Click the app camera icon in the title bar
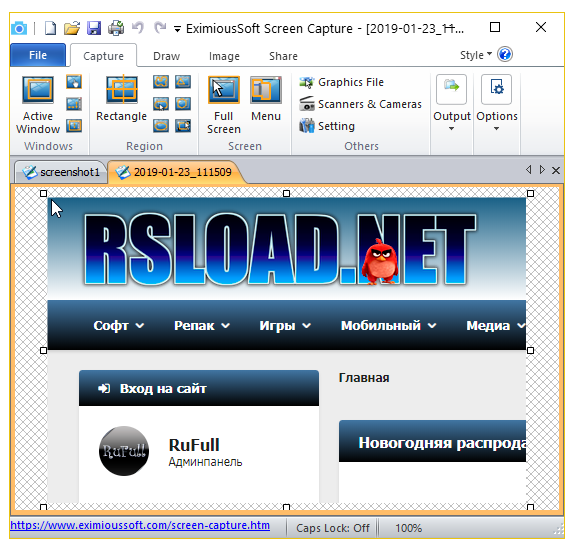 tap(19, 29)
